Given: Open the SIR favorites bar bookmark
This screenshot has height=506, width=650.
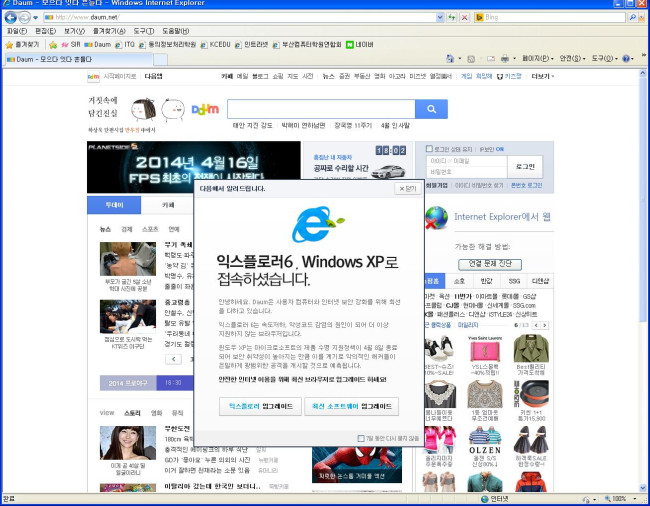Looking at the screenshot, I should [x=71, y=44].
